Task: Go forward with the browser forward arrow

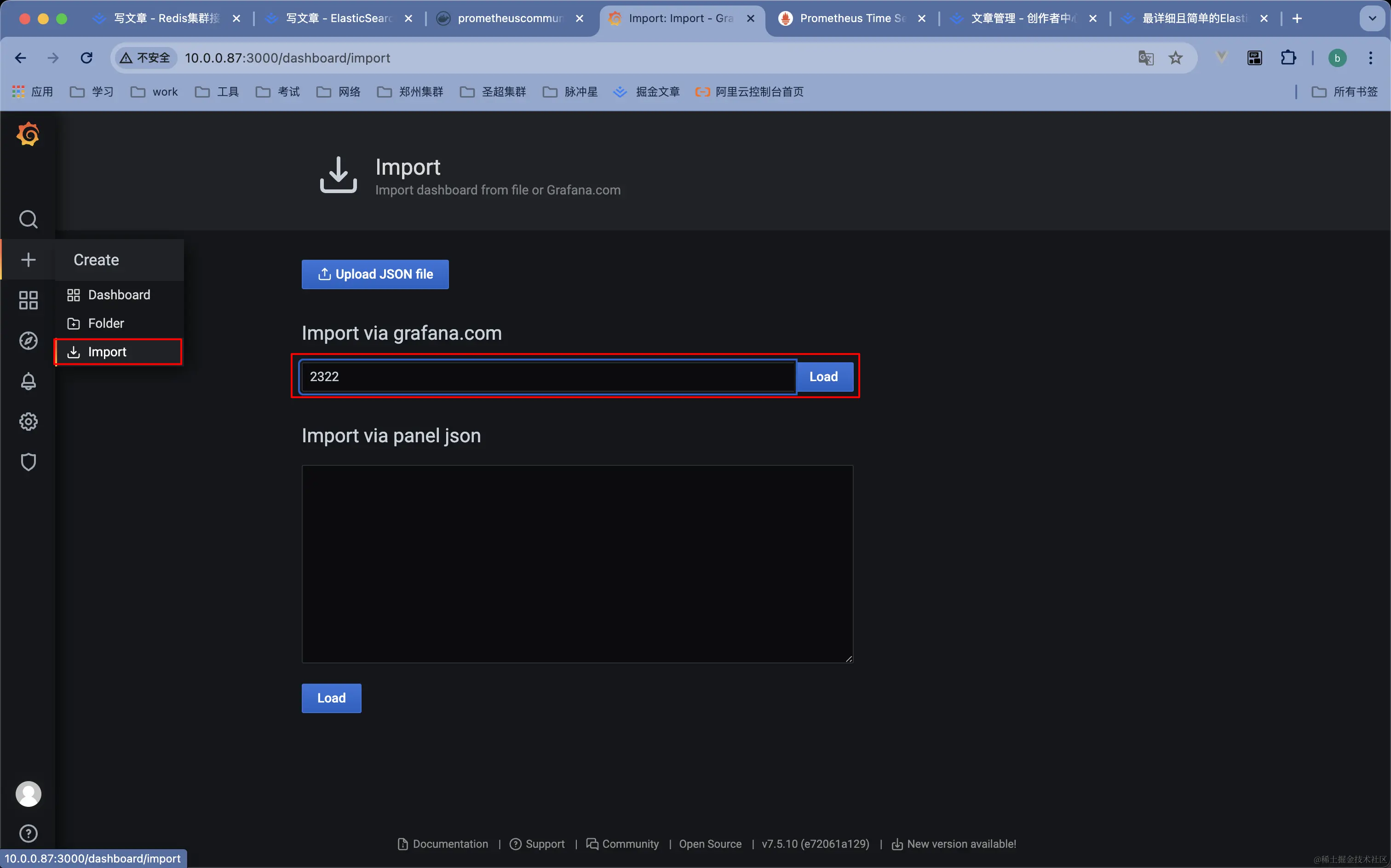Action: 53,58
